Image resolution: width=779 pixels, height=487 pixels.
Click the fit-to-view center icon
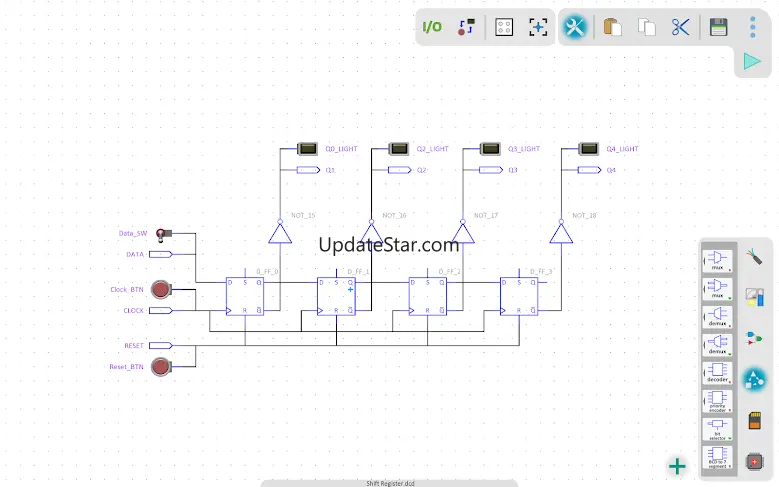[538, 27]
